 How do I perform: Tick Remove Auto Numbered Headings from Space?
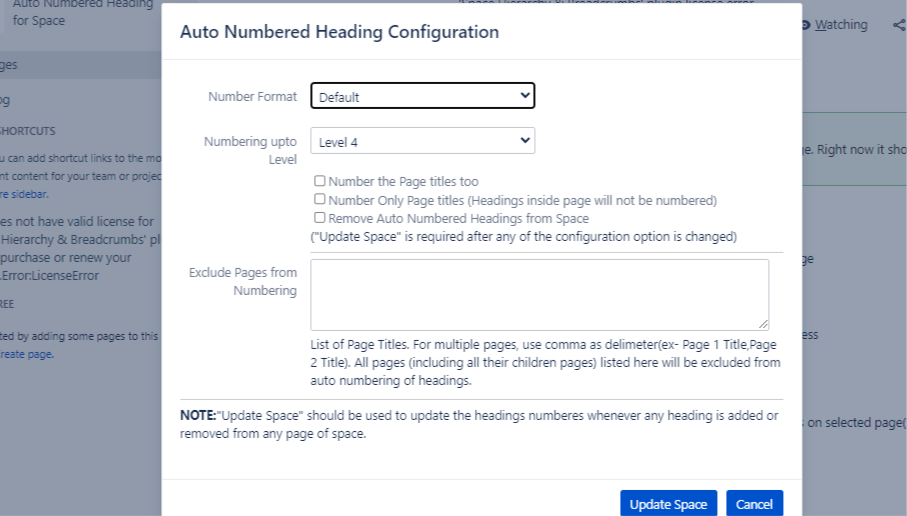click(320, 217)
